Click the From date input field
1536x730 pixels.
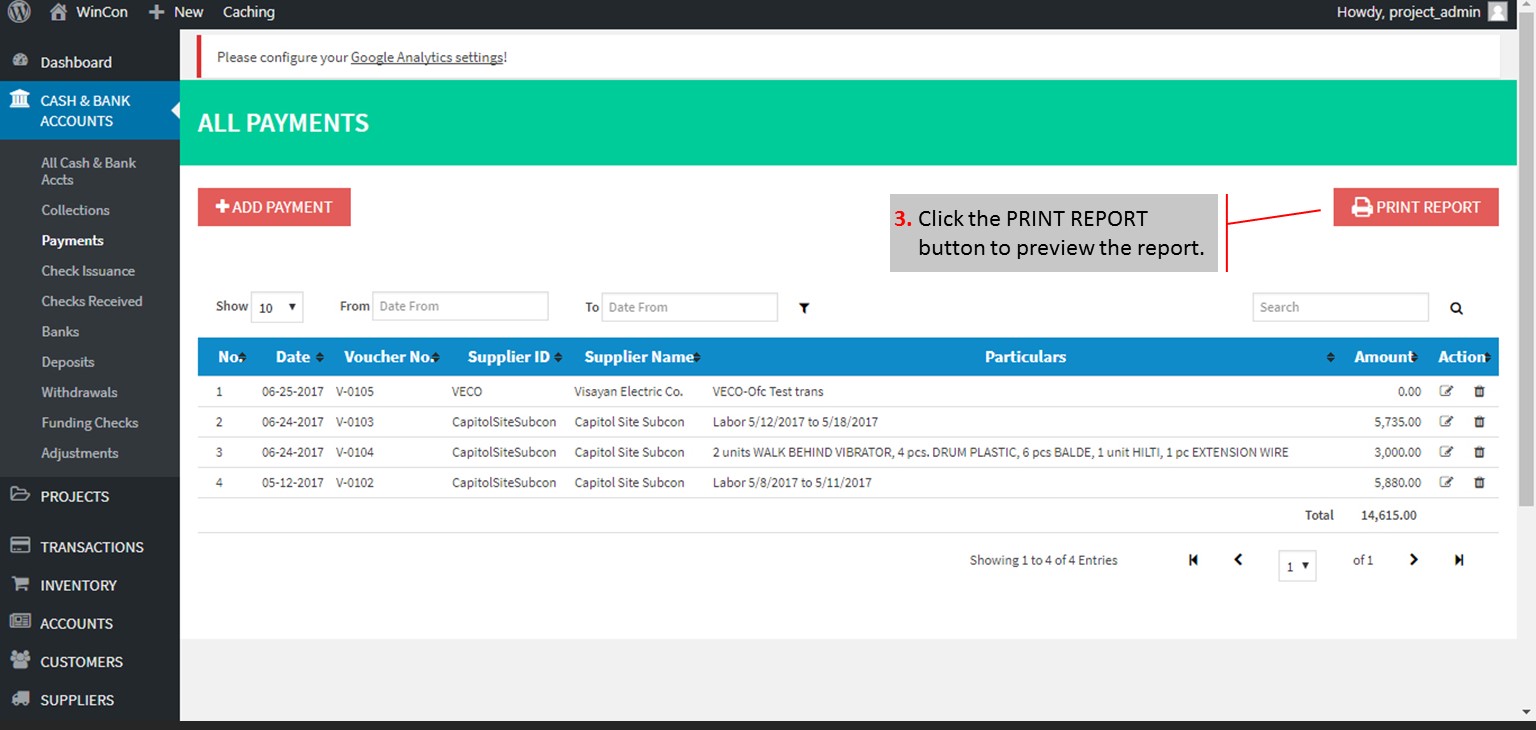pos(460,306)
